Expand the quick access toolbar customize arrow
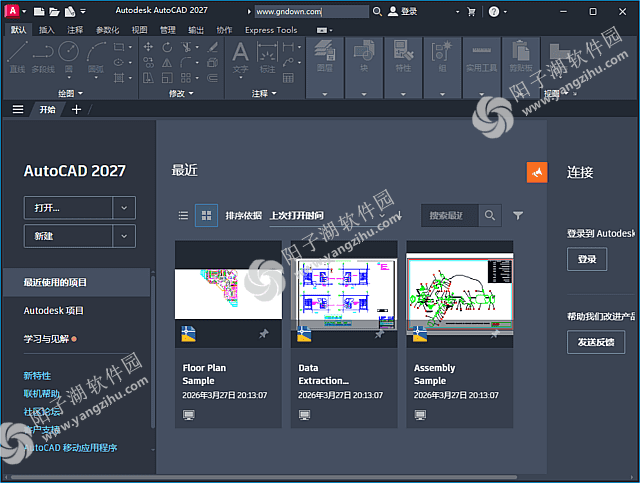Image resolution: width=640 pixels, height=483 pixels. click(83, 11)
